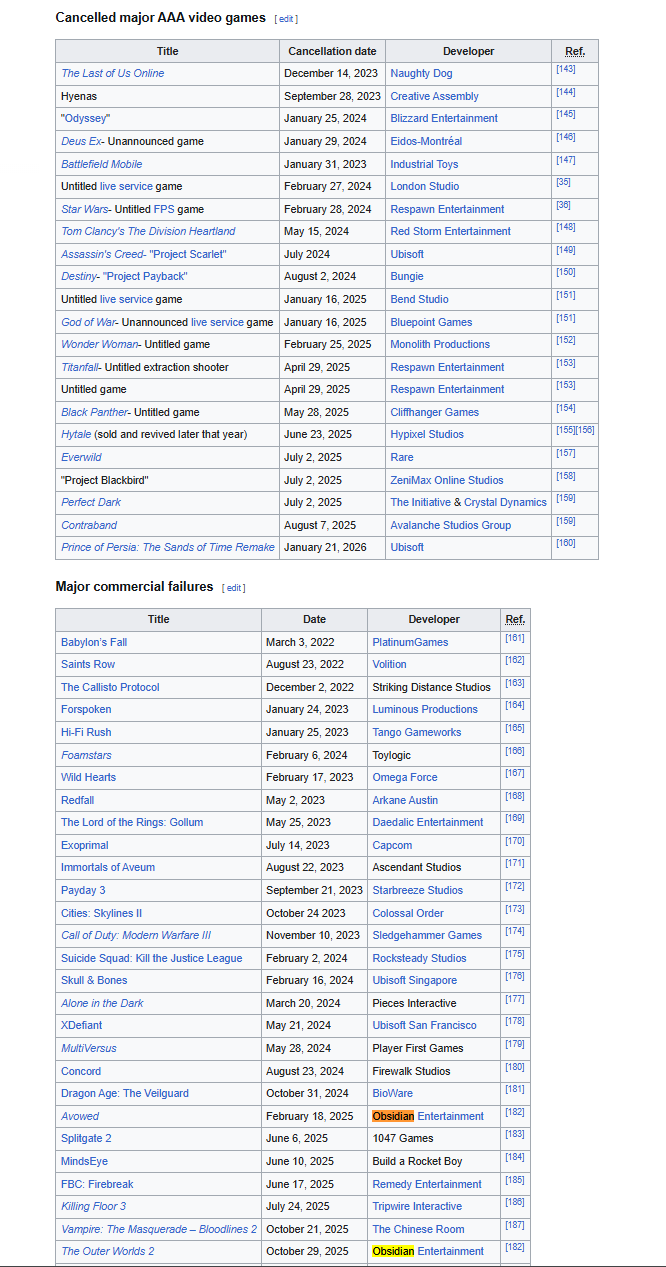Open the MindsEye link
Image resolution: width=666 pixels, height=1267 pixels.
tap(84, 1161)
